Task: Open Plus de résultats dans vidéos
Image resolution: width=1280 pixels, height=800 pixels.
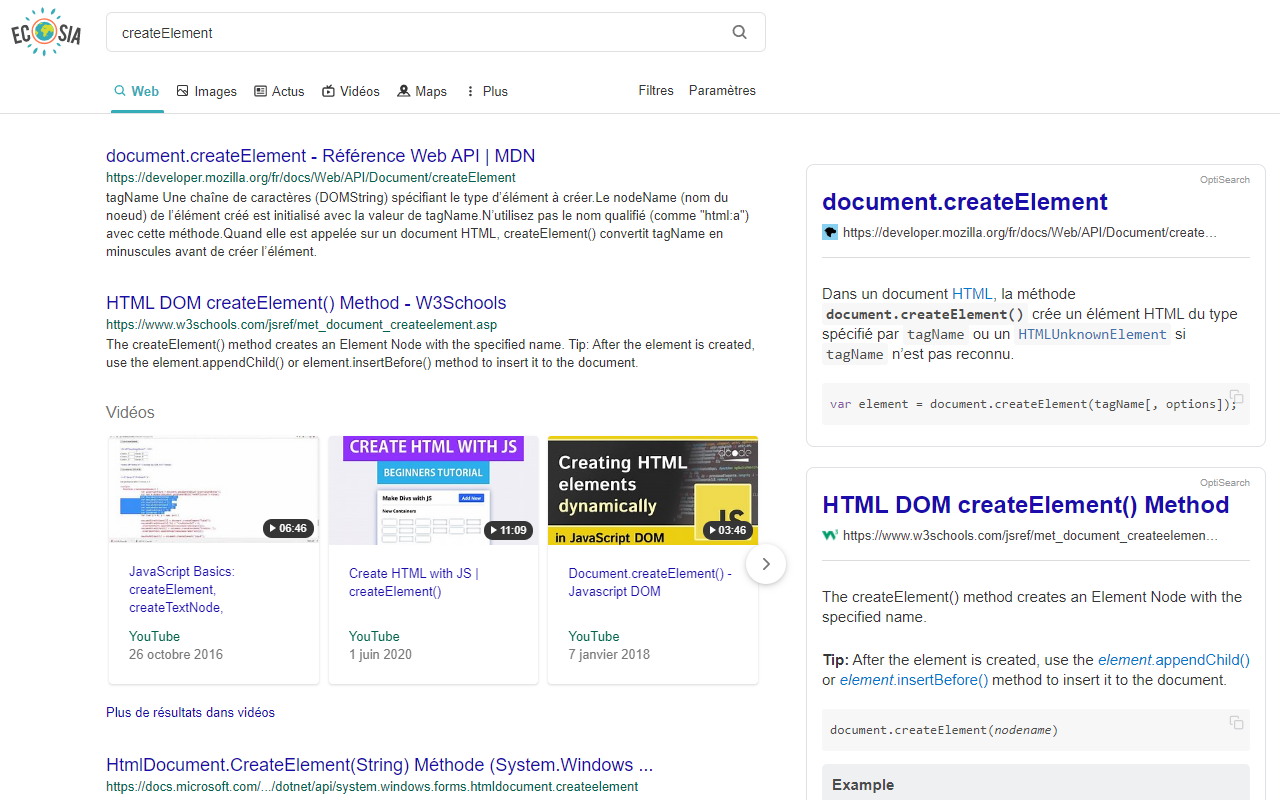Action: 190,712
